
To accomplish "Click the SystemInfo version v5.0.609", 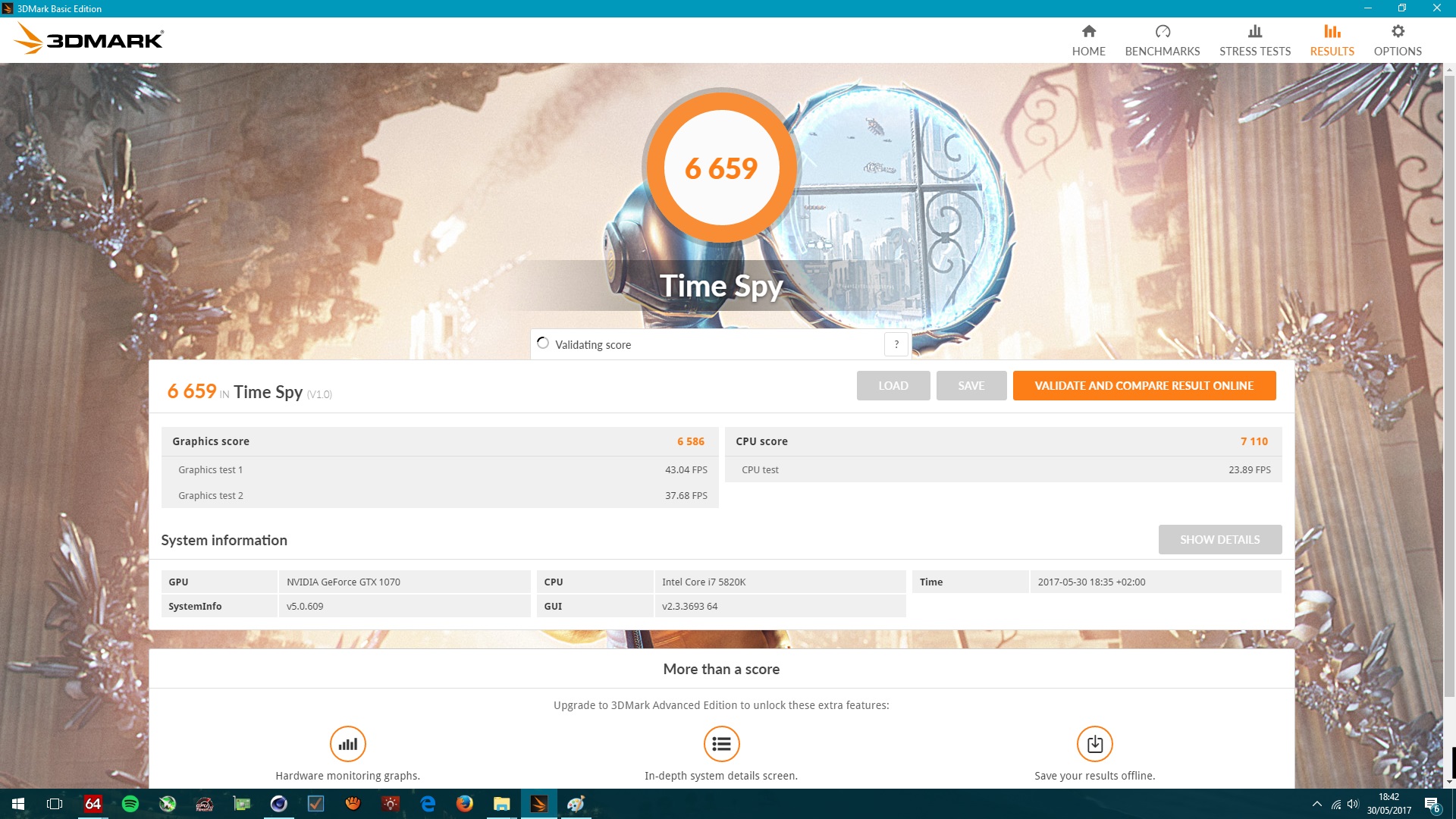I will point(304,606).
